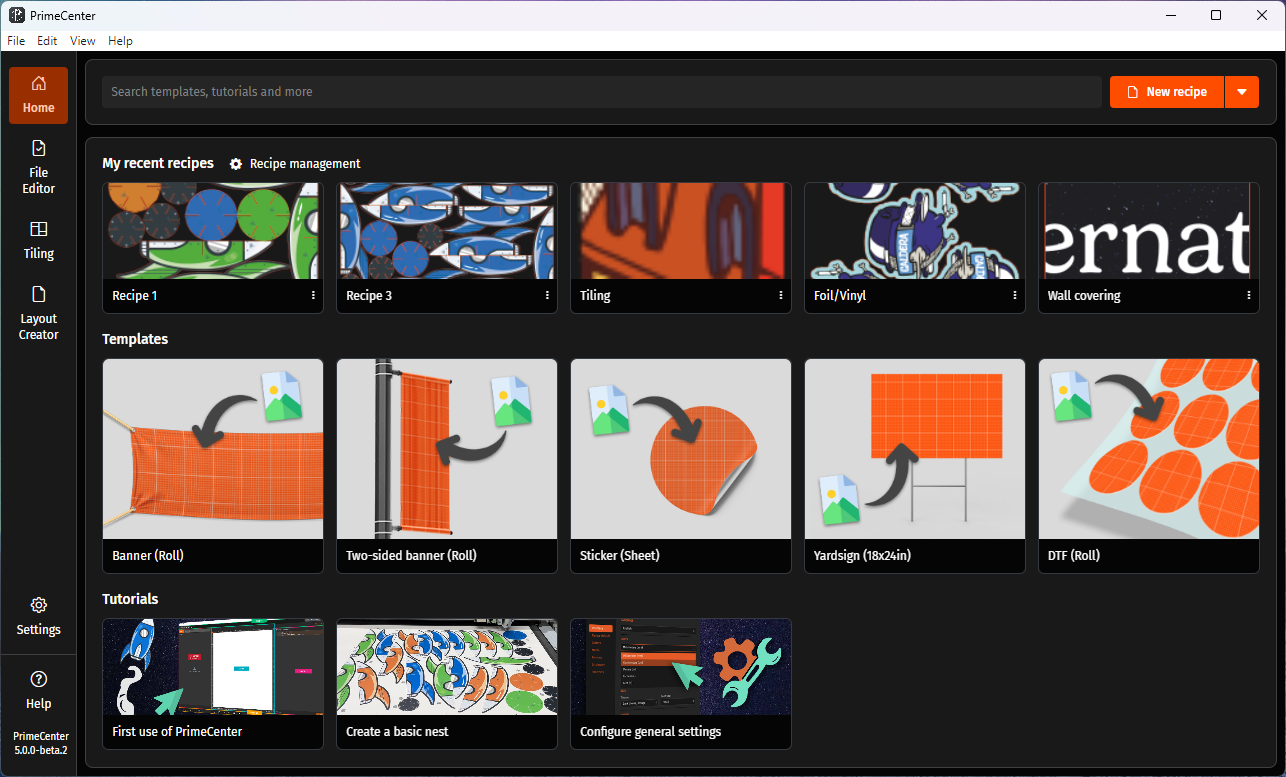Click the Tutorials section heading
The width and height of the screenshot is (1286, 777).
pos(130,599)
